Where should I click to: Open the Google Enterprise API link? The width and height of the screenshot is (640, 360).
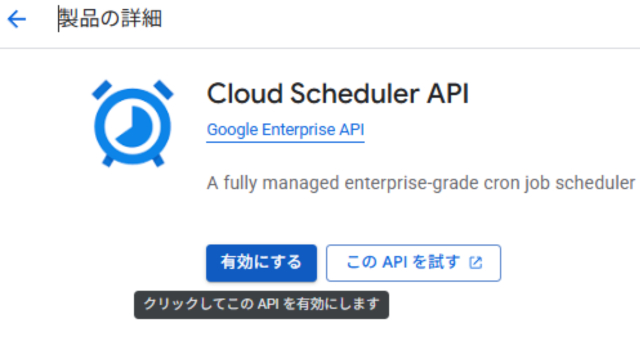coord(285,130)
